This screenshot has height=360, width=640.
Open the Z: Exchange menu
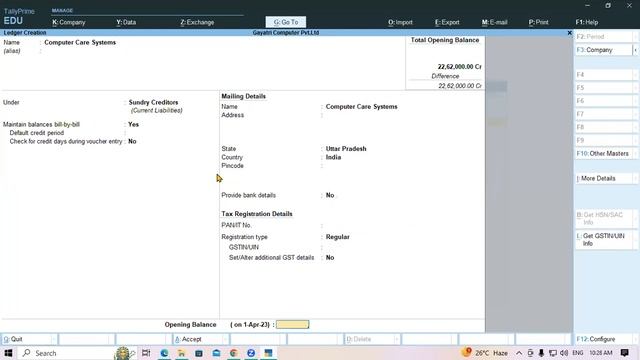point(197,22)
